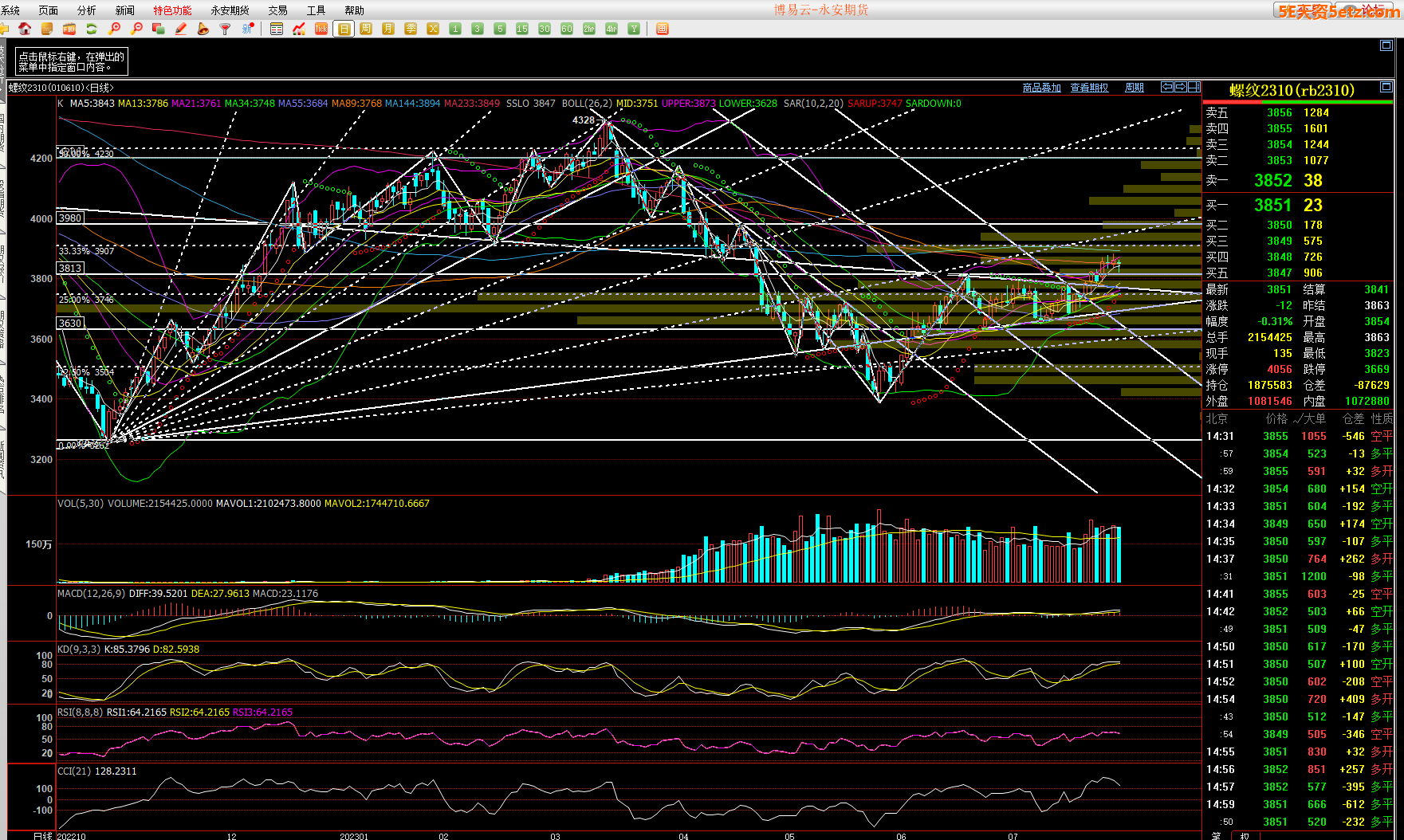Click 查看期权 link
Viewport: 1404px width, 840px height.
tap(1089, 88)
